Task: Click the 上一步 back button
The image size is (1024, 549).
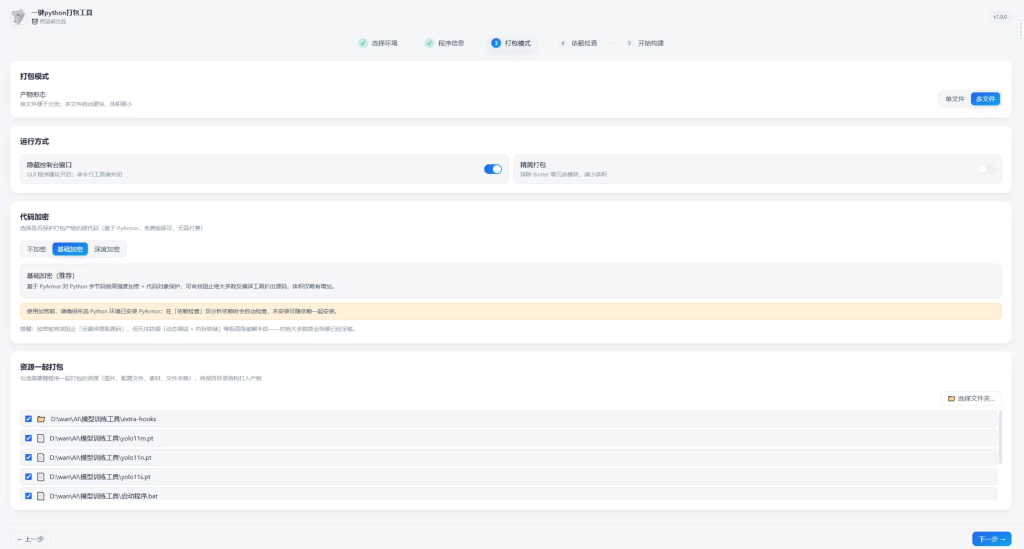Action: (x=30, y=539)
